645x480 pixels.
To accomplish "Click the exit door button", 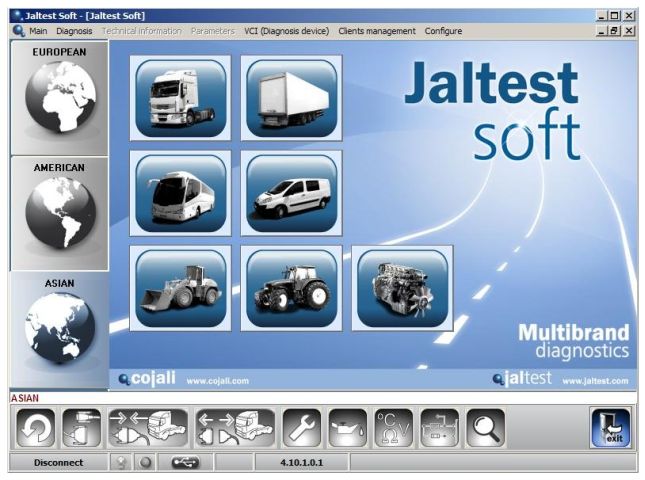I will pos(611,428).
